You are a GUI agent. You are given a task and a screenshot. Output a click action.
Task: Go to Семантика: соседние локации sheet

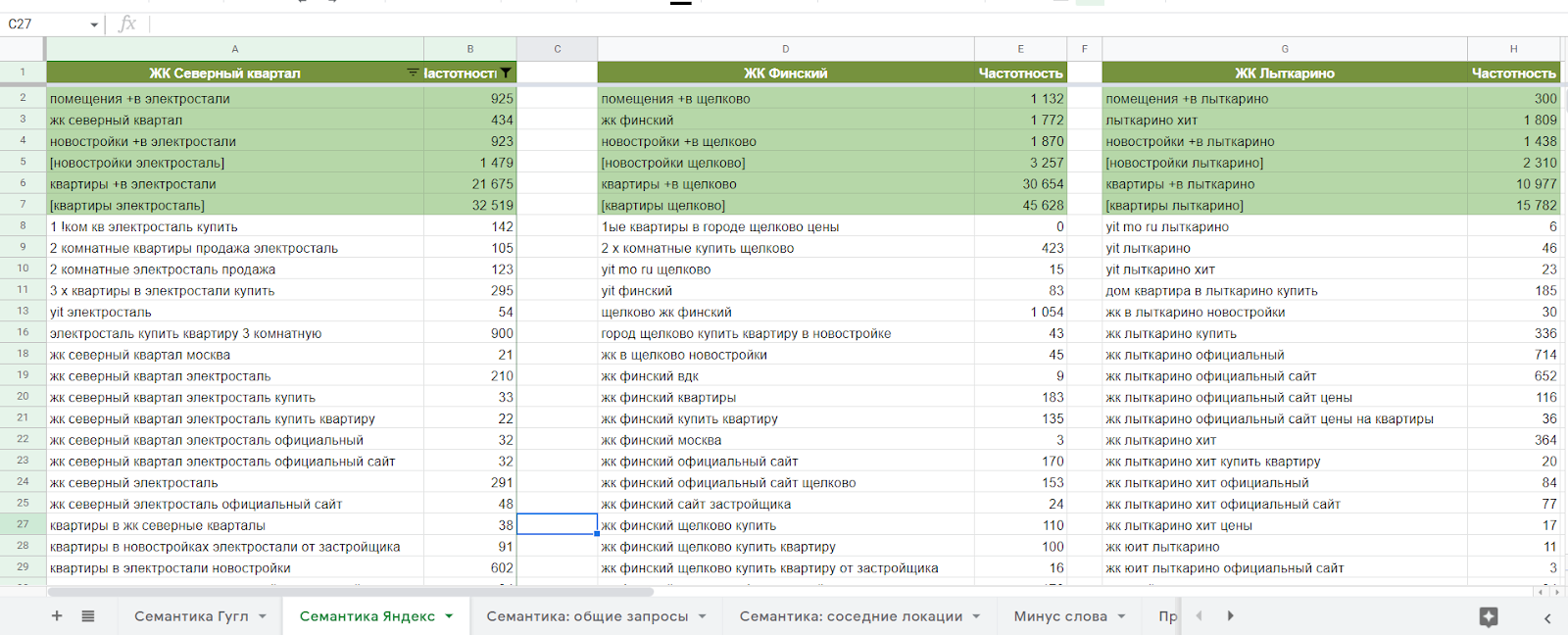click(851, 616)
